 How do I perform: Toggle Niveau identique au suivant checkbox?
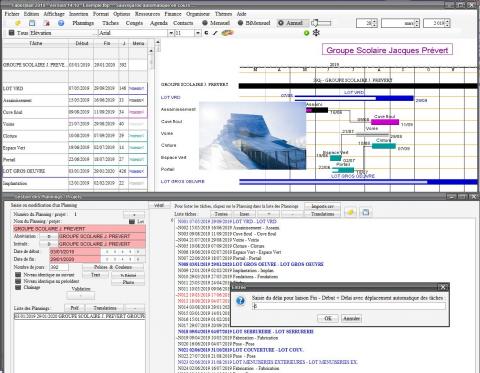click(x=18, y=275)
